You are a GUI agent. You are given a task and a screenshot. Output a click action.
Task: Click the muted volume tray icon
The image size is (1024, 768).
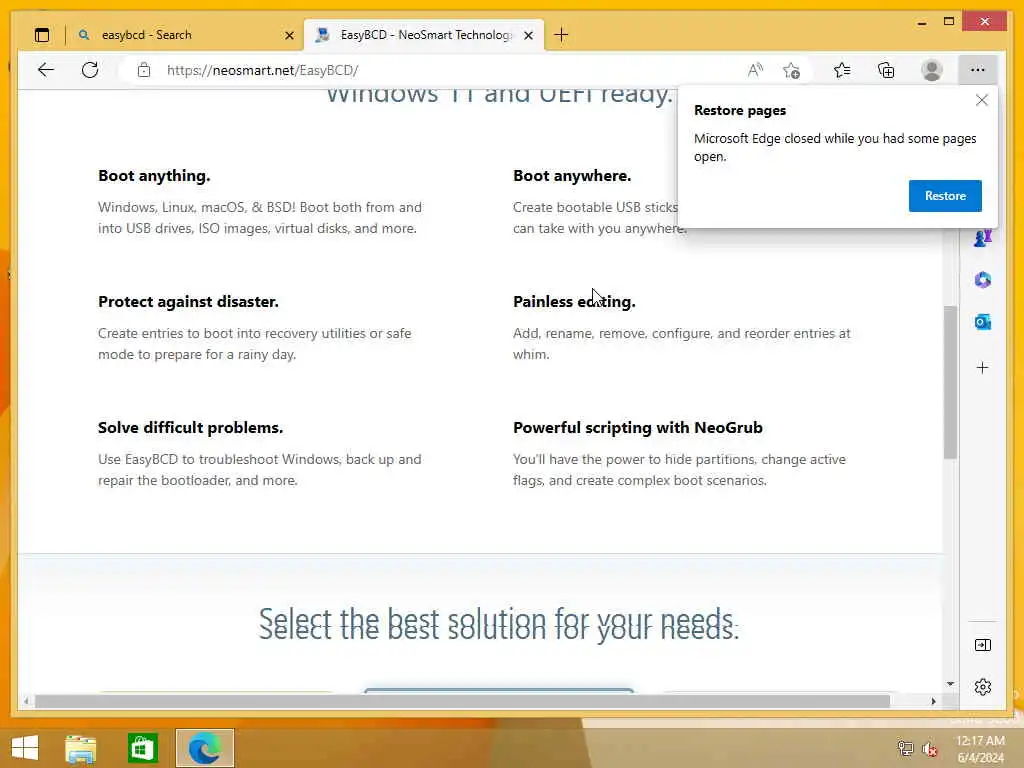(x=929, y=749)
